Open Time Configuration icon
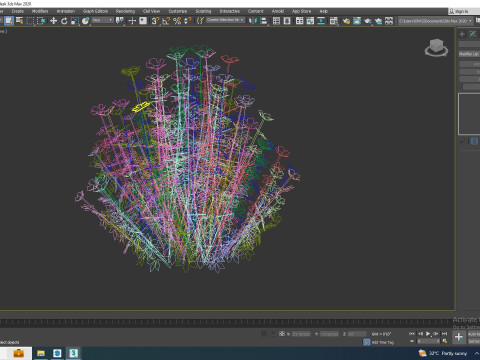480x360 pixels. click(445, 341)
